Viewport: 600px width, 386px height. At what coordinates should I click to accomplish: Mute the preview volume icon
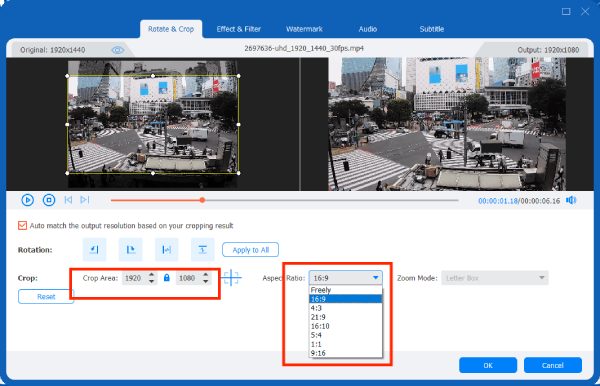(571, 200)
